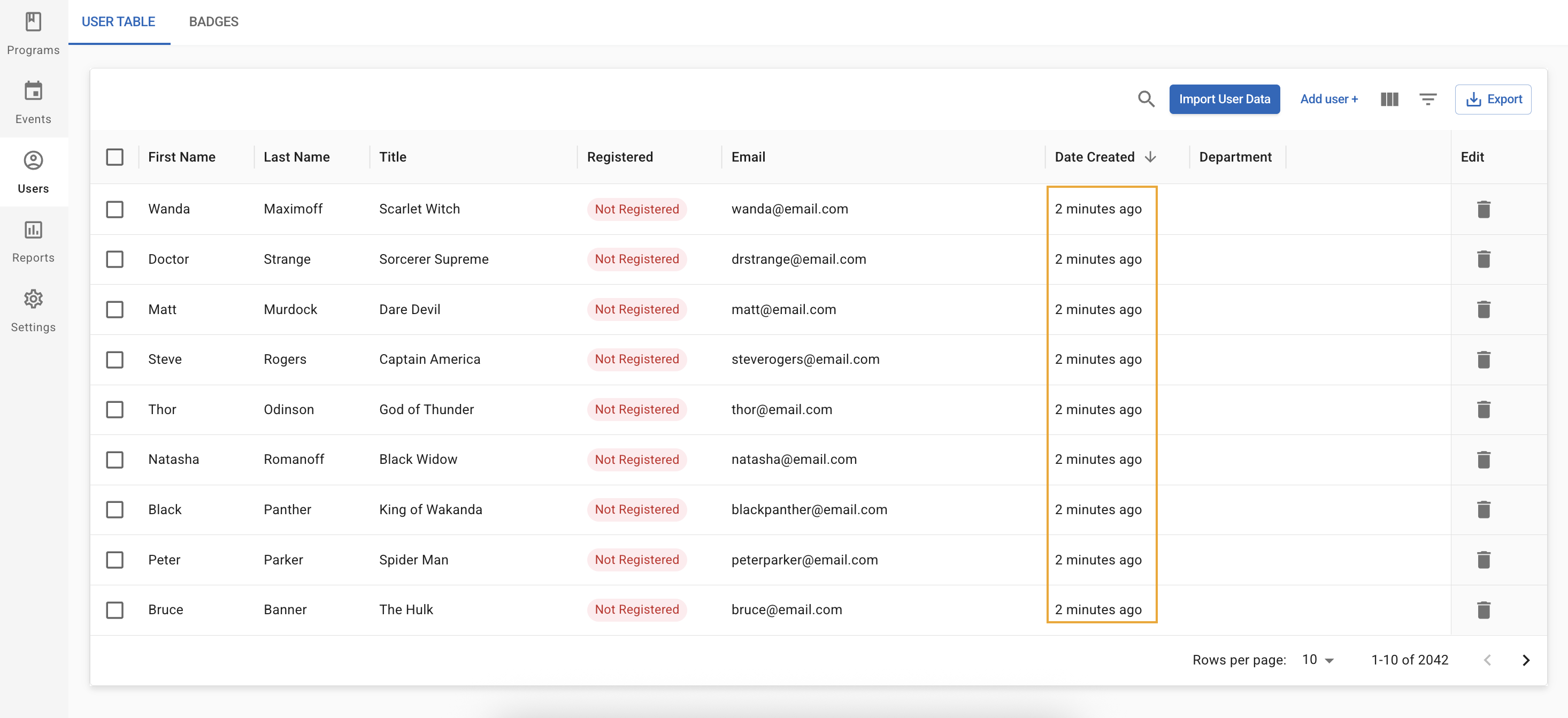Screen dimensions: 1568x718
Task: Delete Wanda Maximoff's row with the trash icon
Action: (x=1484, y=210)
